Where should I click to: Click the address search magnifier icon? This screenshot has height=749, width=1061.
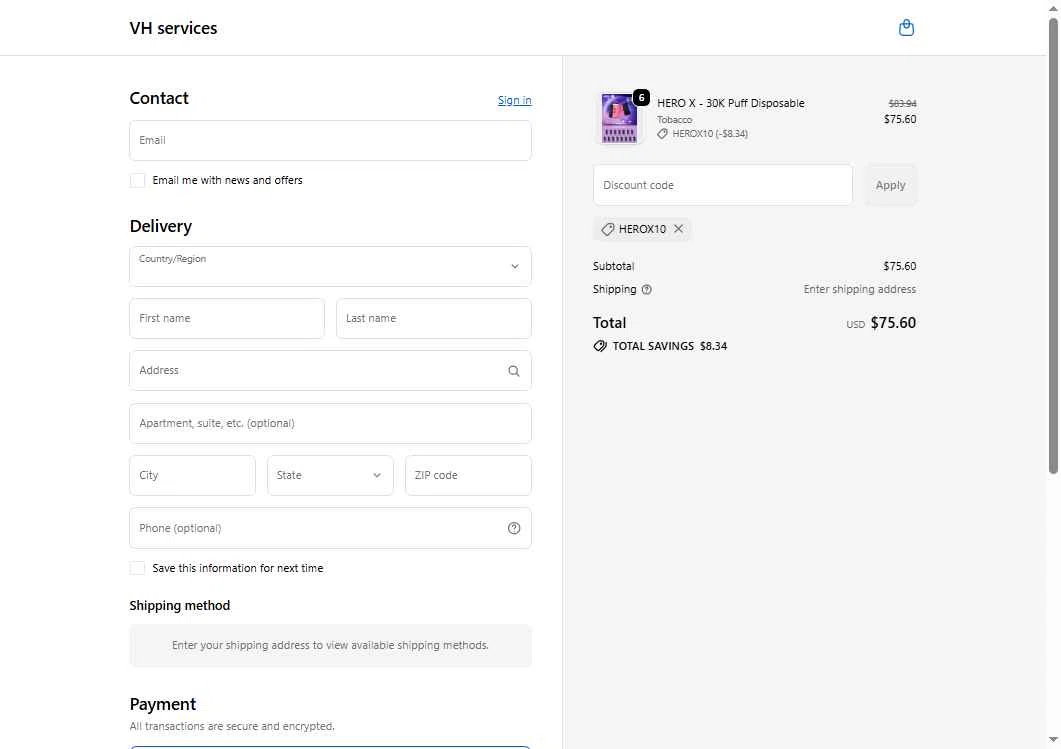514,371
